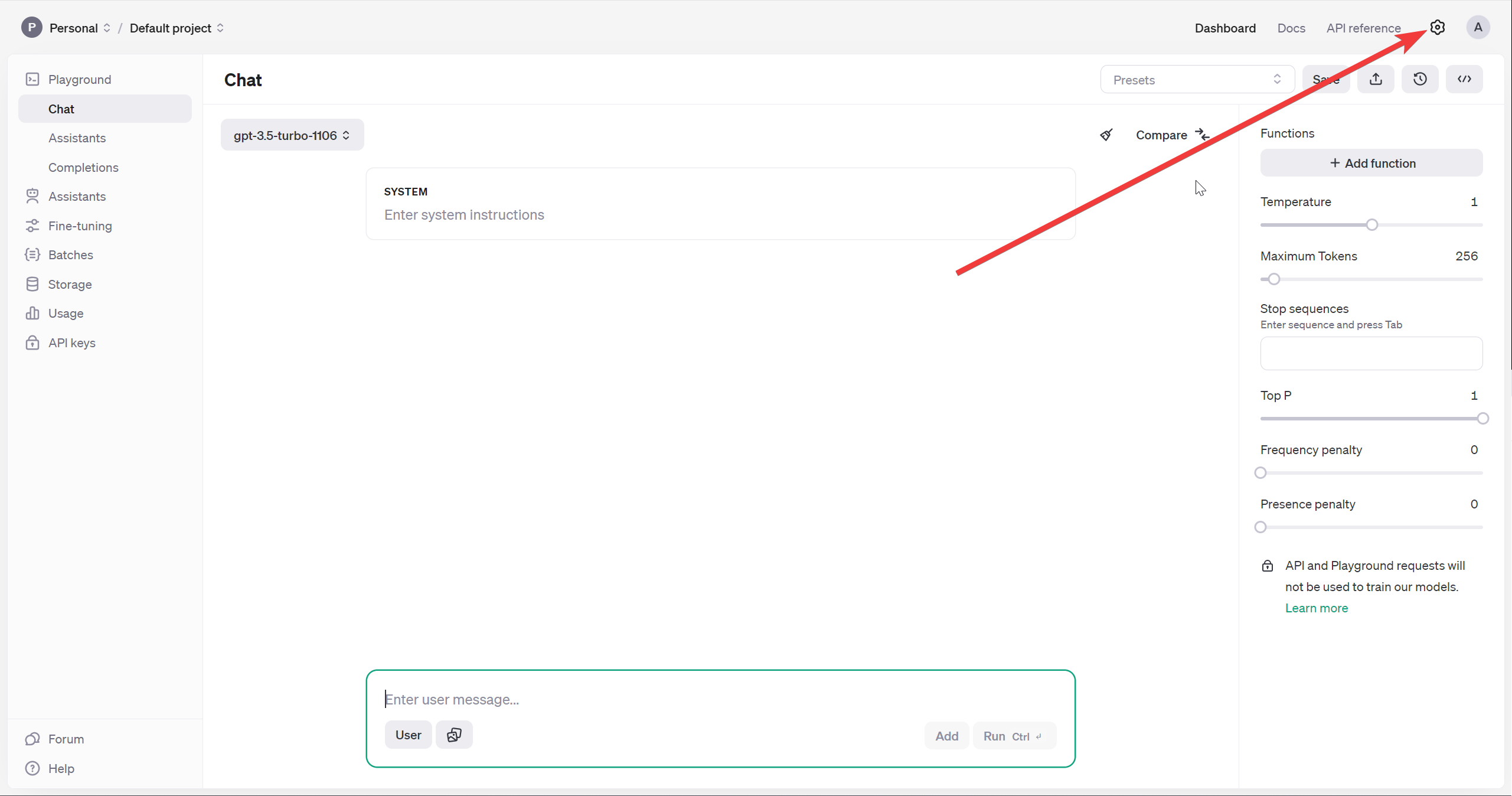Click the attach images icon
The image size is (1512, 796).
point(454,735)
